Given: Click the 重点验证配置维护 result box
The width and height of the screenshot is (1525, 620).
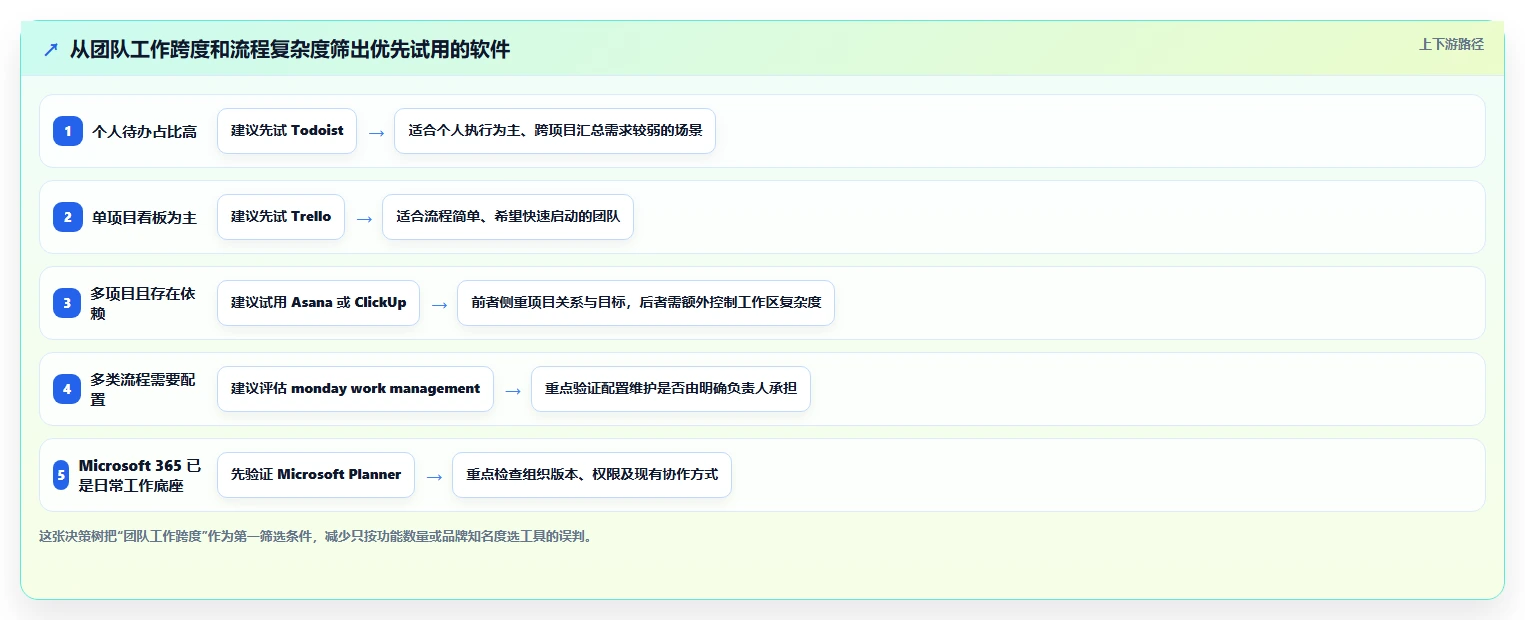Looking at the screenshot, I should (x=671, y=389).
